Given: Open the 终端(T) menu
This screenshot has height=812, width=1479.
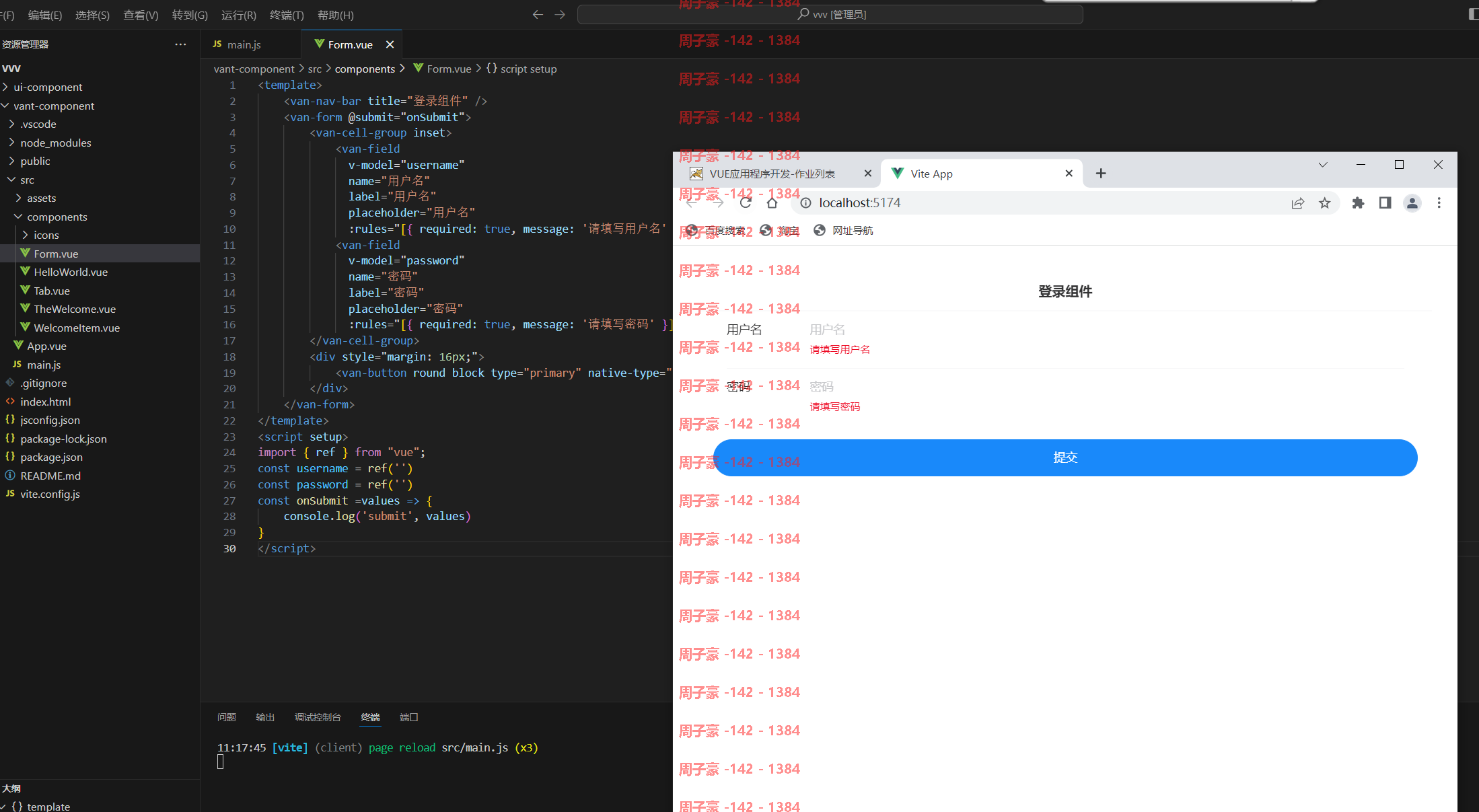Looking at the screenshot, I should [x=287, y=15].
